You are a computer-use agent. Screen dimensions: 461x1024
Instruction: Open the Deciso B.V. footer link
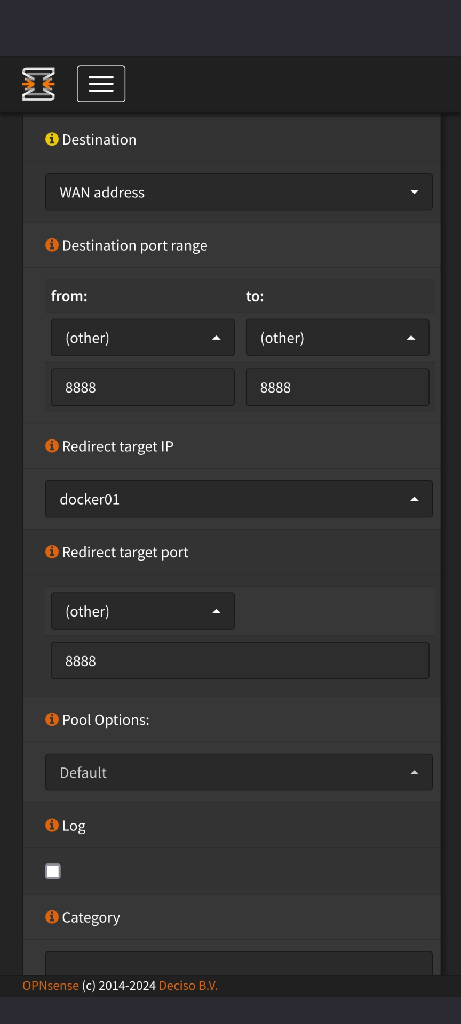point(188,985)
